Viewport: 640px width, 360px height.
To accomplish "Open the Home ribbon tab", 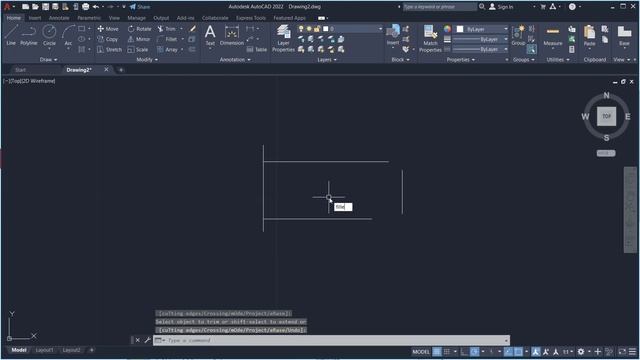I will [13, 18].
